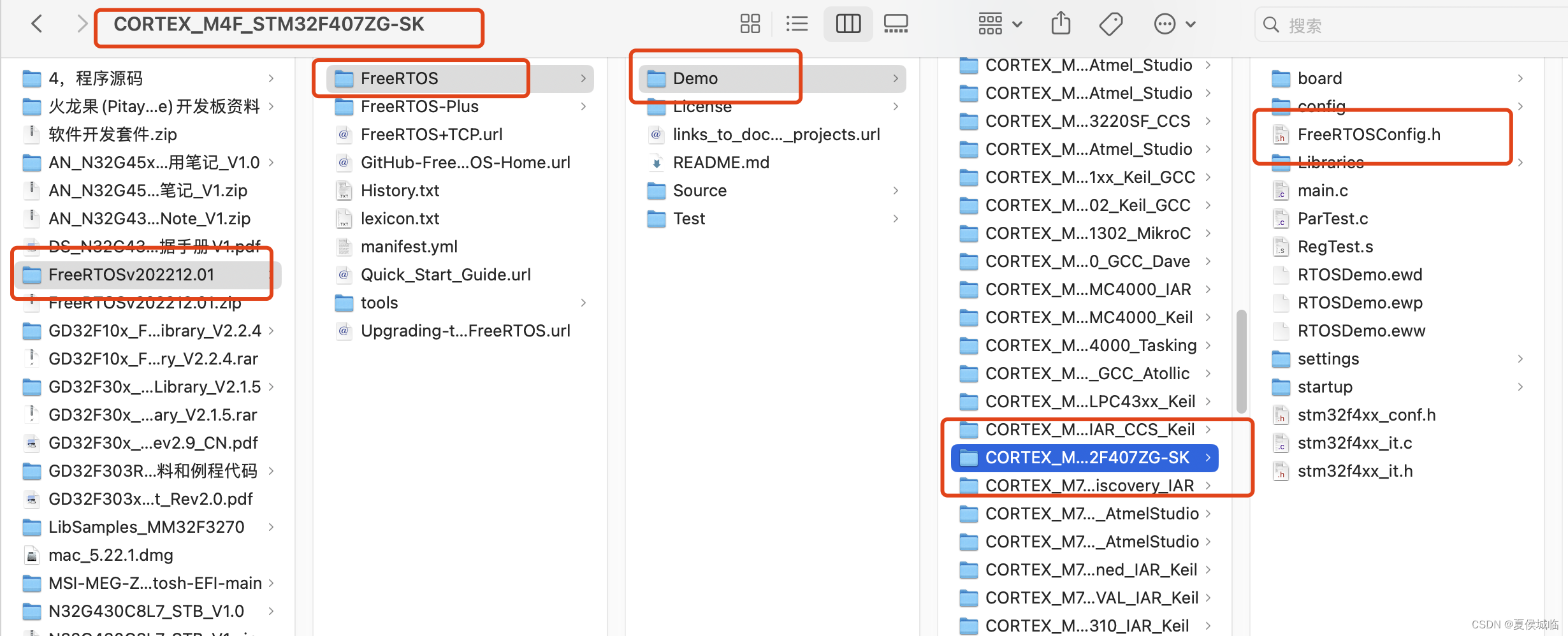Viewport: 1568px width, 636px height.
Task: Select stm32f4xx_conf.h file
Action: tap(1397, 415)
